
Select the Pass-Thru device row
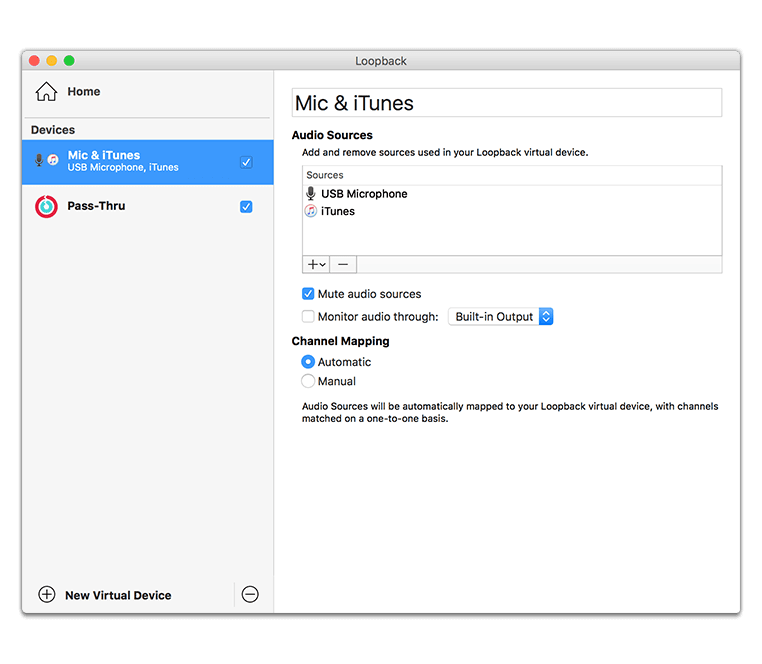tap(148, 207)
